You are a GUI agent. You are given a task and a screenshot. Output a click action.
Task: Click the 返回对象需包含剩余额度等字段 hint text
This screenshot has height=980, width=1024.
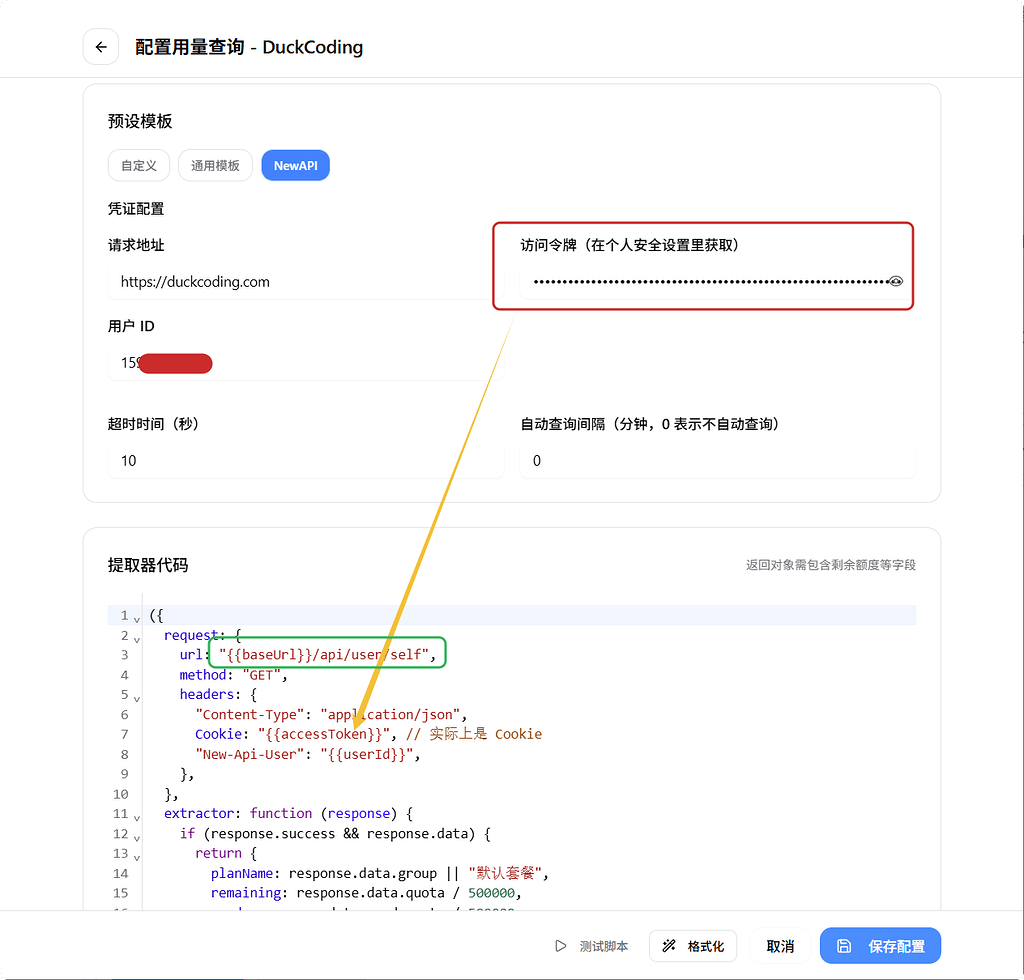pyautogui.click(x=831, y=565)
